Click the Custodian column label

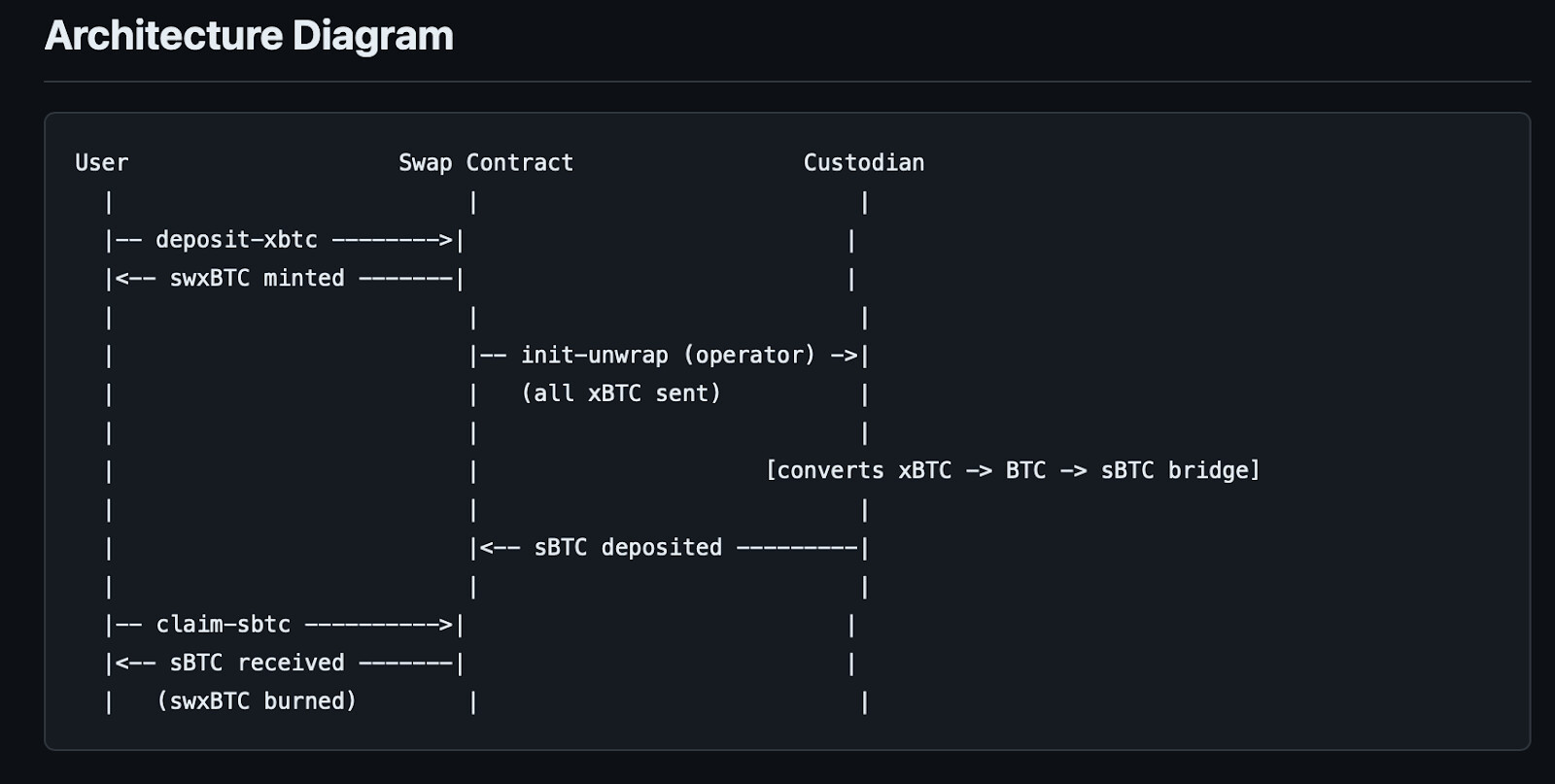click(x=863, y=163)
